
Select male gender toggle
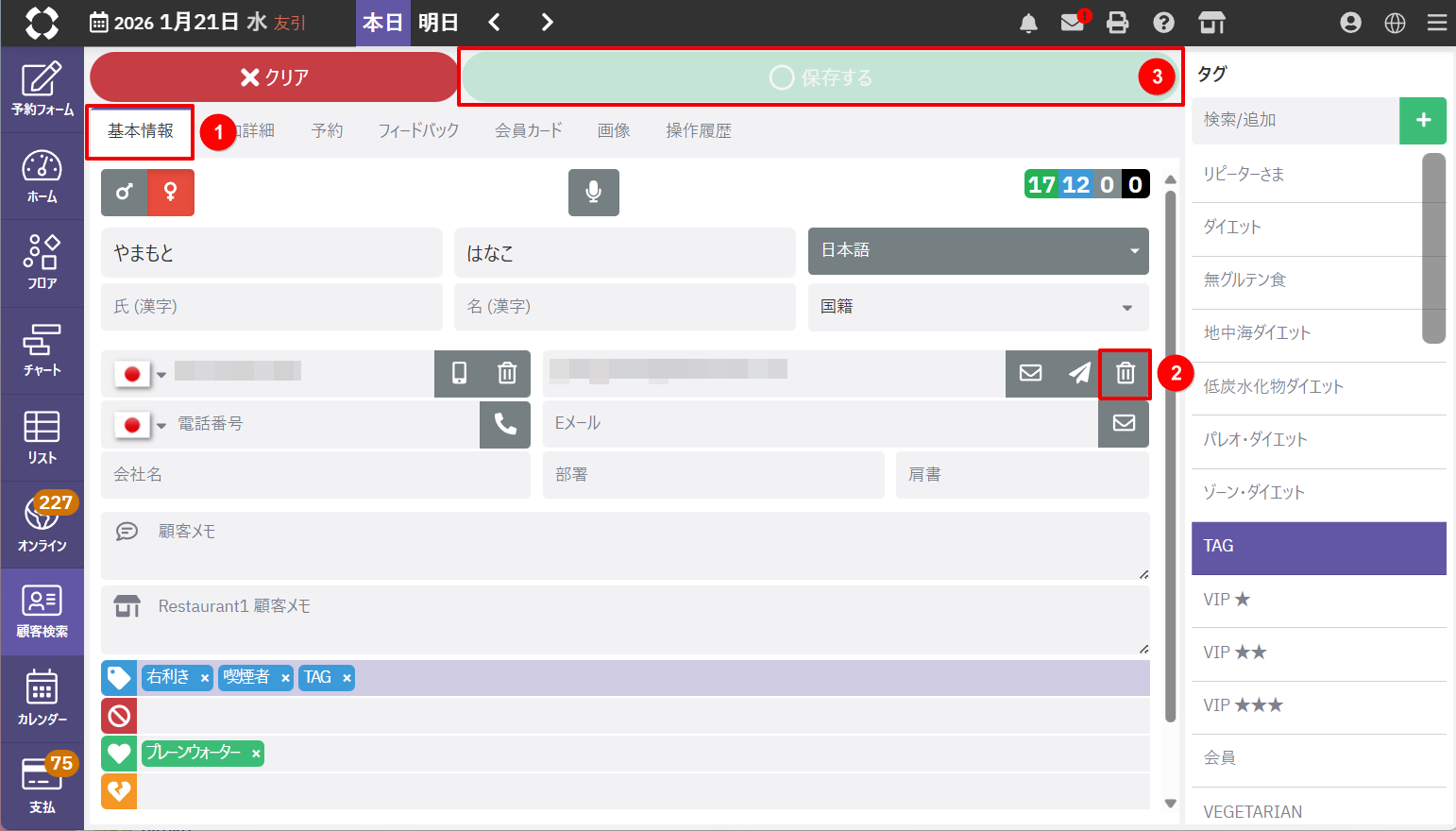124,193
